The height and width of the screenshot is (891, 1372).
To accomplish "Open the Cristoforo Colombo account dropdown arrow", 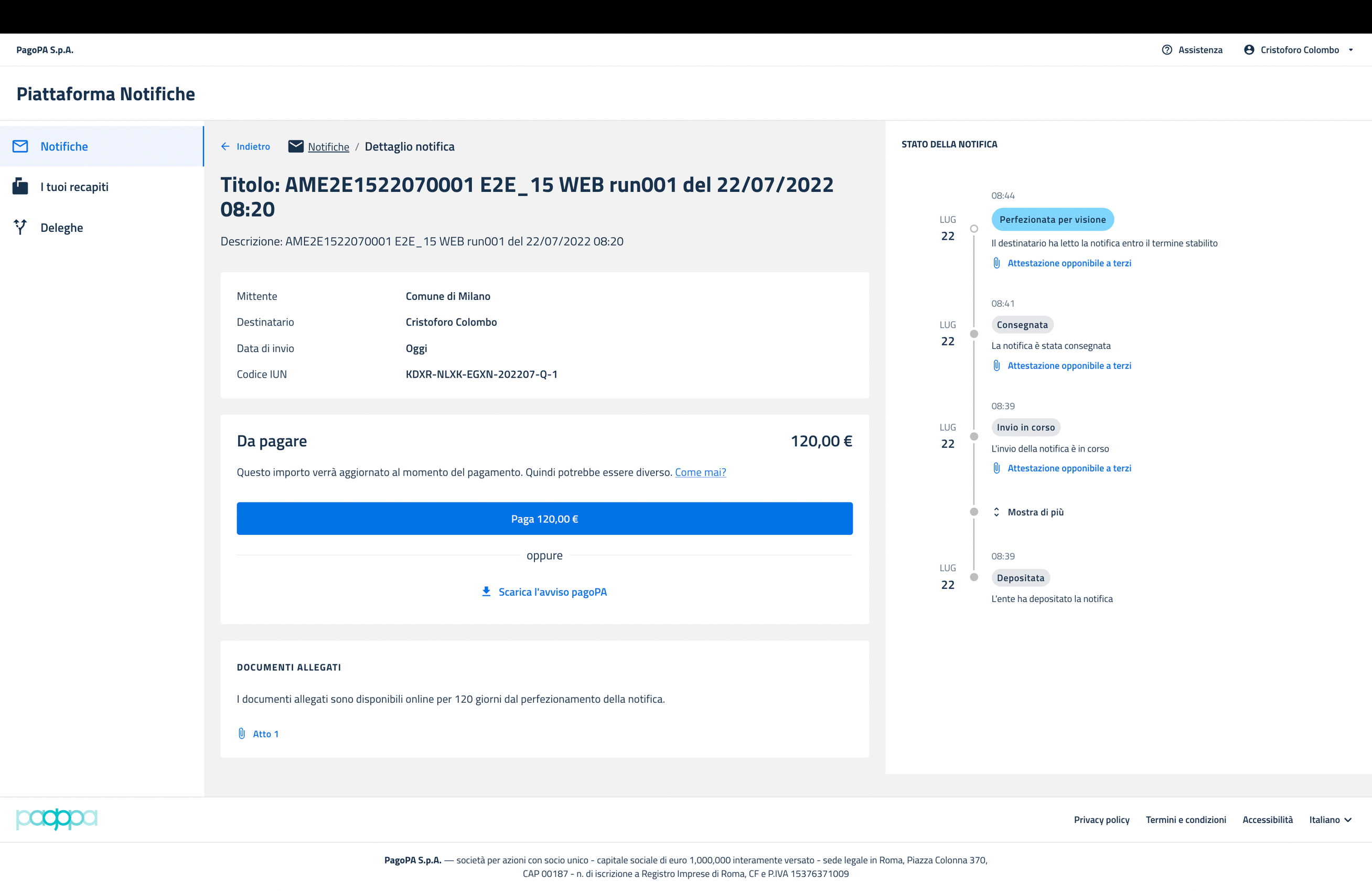I will (x=1350, y=50).
